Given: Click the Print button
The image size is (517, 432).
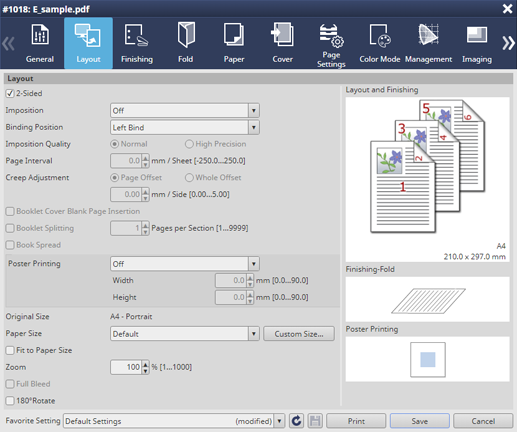Looking at the screenshot, I should [x=356, y=421].
